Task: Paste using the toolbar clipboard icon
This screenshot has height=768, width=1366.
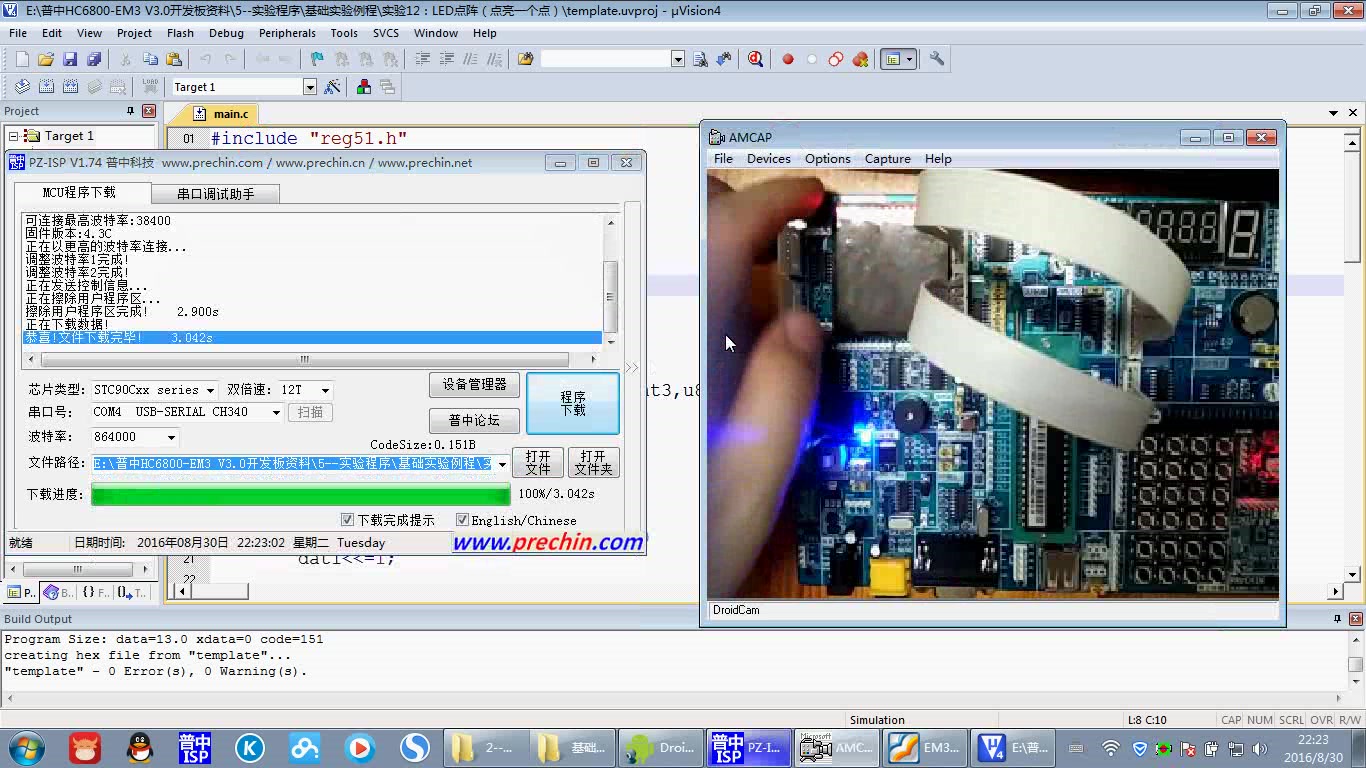Action: pyautogui.click(x=174, y=59)
